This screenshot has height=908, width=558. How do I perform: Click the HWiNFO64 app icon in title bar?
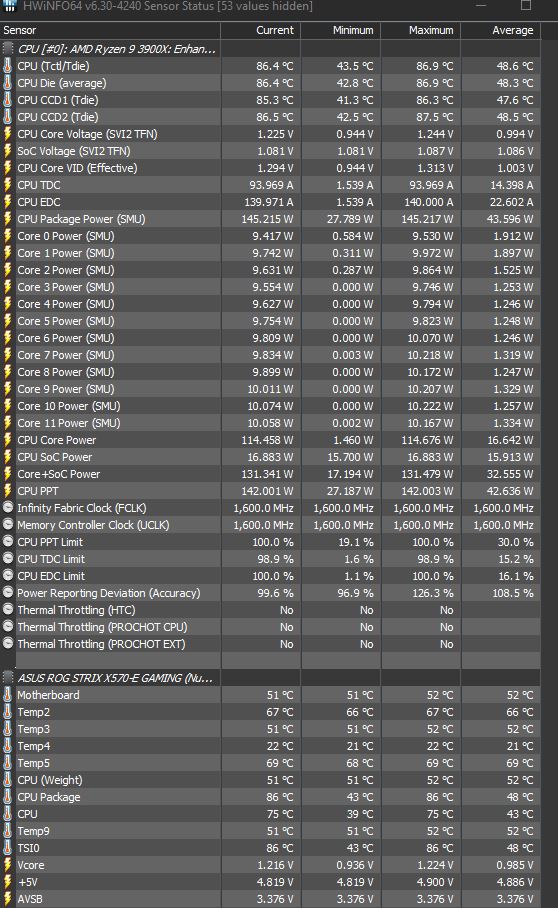[9, 6]
